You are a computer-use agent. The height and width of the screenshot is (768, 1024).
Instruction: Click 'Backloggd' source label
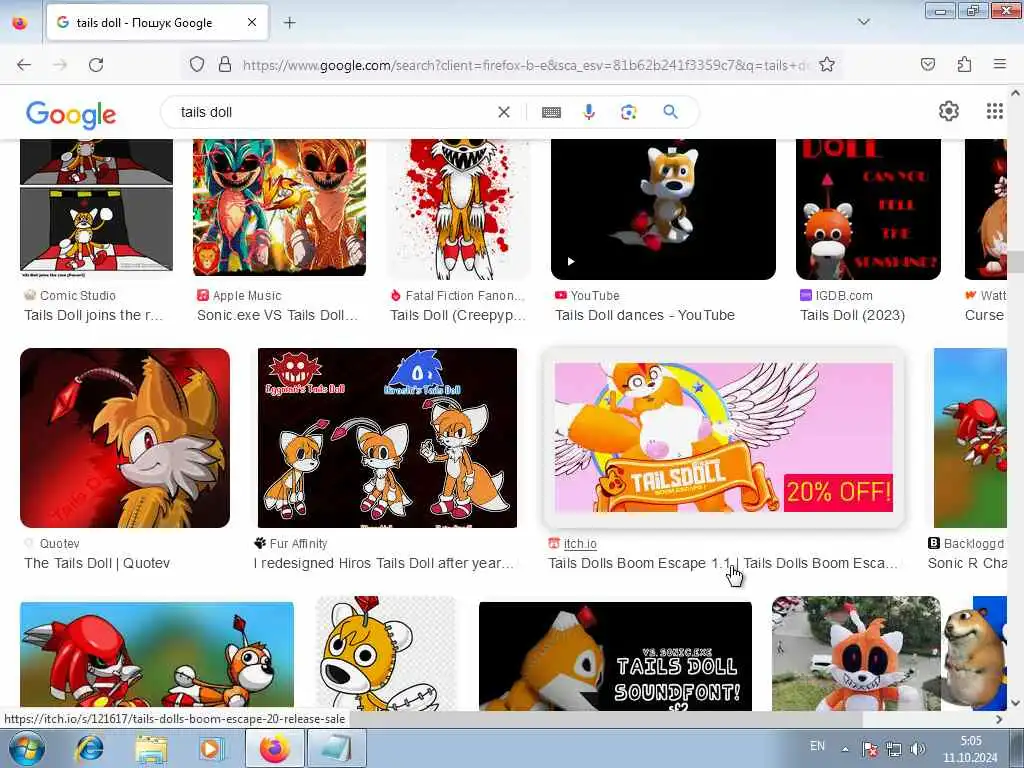click(x=973, y=543)
